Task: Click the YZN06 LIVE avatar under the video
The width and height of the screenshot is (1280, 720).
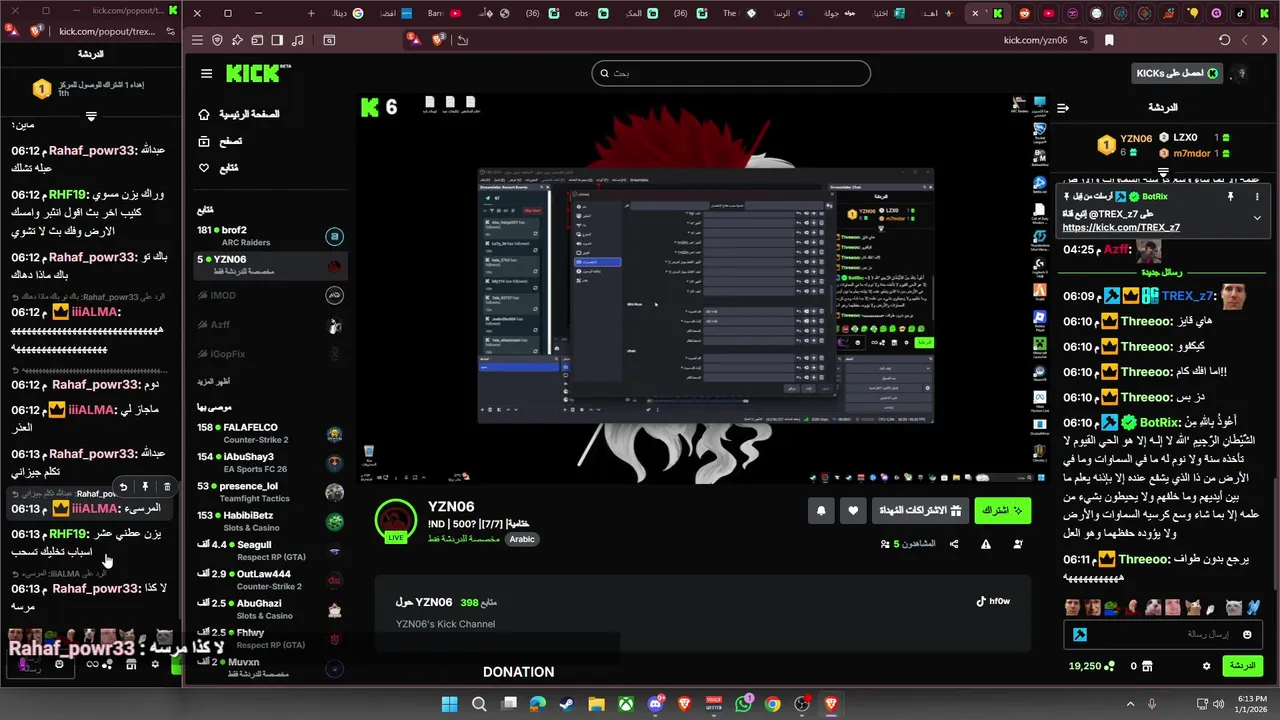Action: (x=396, y=521)
